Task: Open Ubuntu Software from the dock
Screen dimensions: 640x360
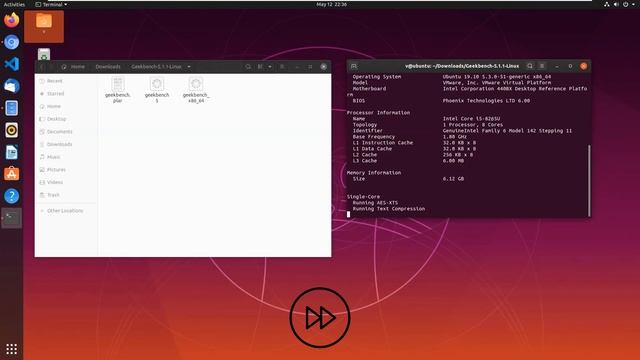Action: [11, 174]
